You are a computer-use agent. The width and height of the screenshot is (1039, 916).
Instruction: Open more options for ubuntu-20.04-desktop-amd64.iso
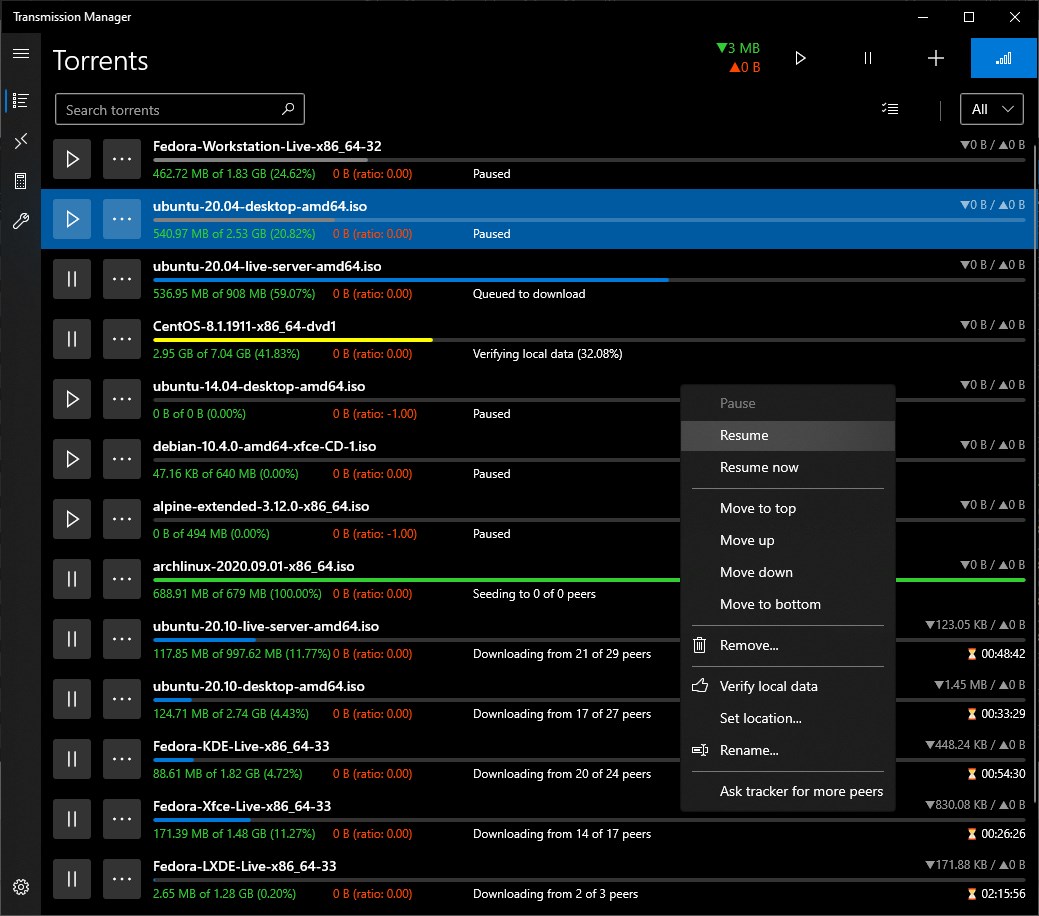coord(122,219)
